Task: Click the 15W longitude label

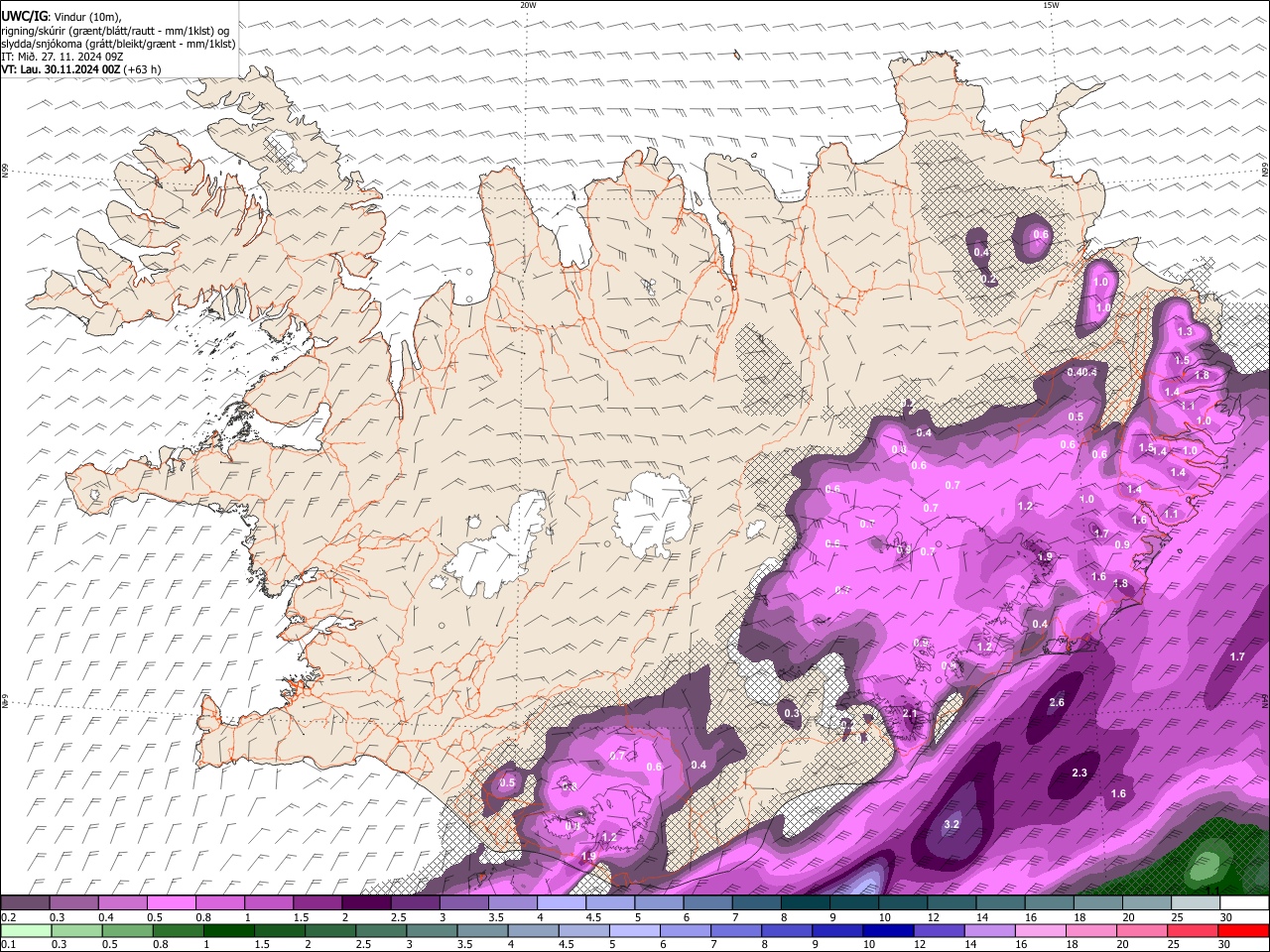Action: (x=1052, y=5)
